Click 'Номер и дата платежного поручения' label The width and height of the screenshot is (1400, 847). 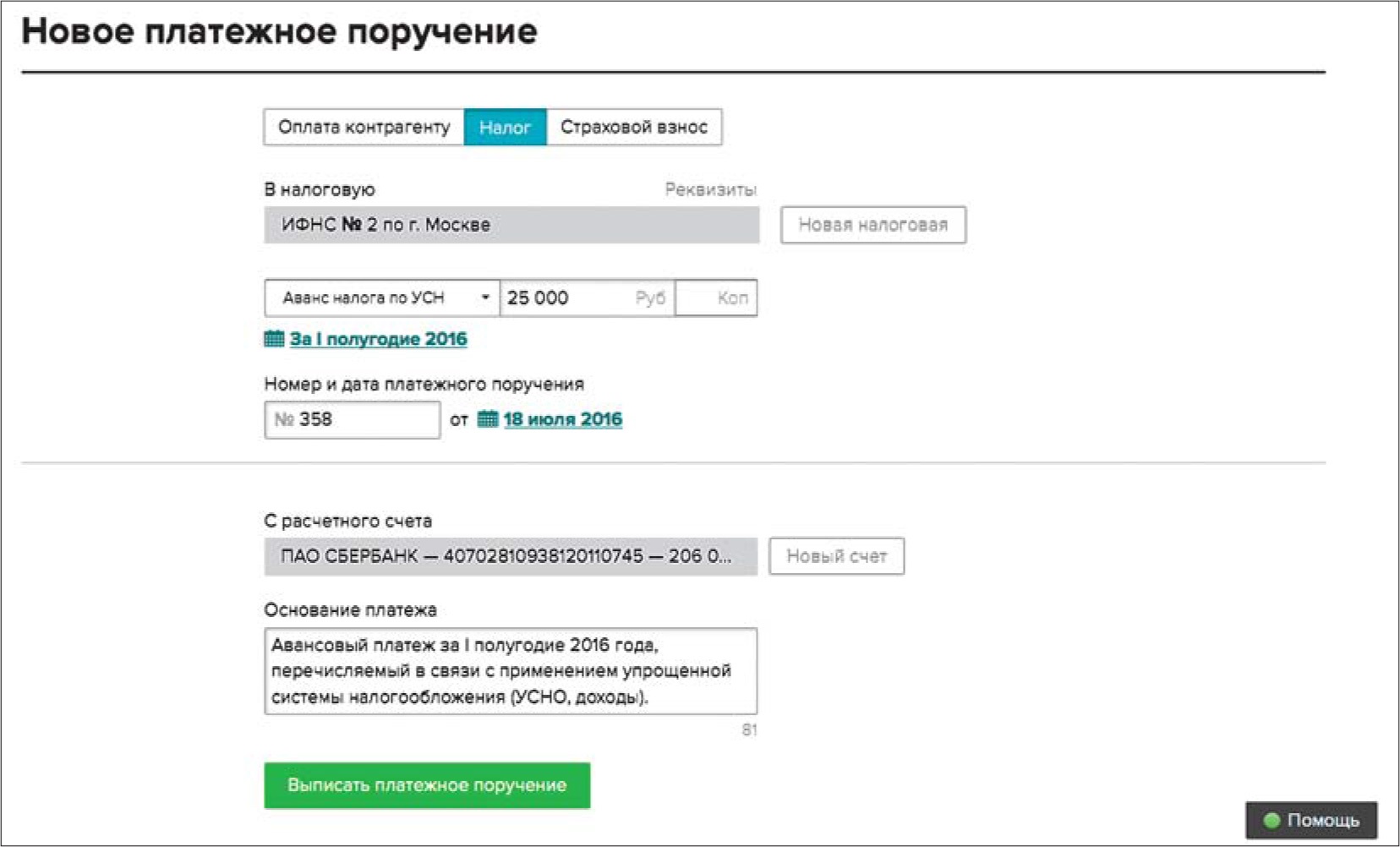[x=424, y=384]
